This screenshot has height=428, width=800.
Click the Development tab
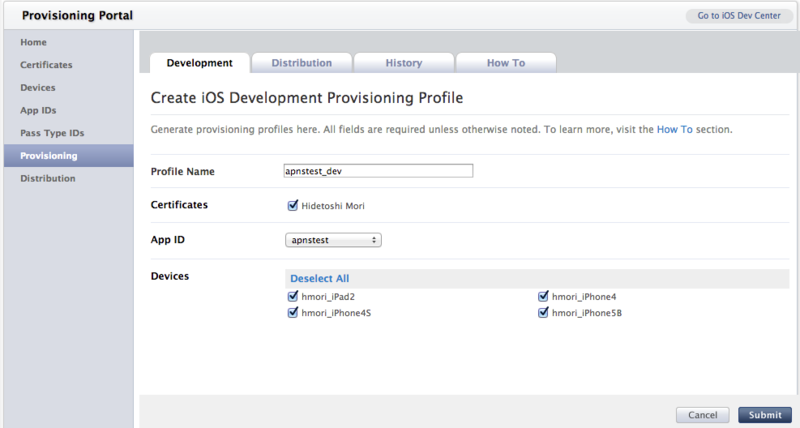click(x=200, y=63)
